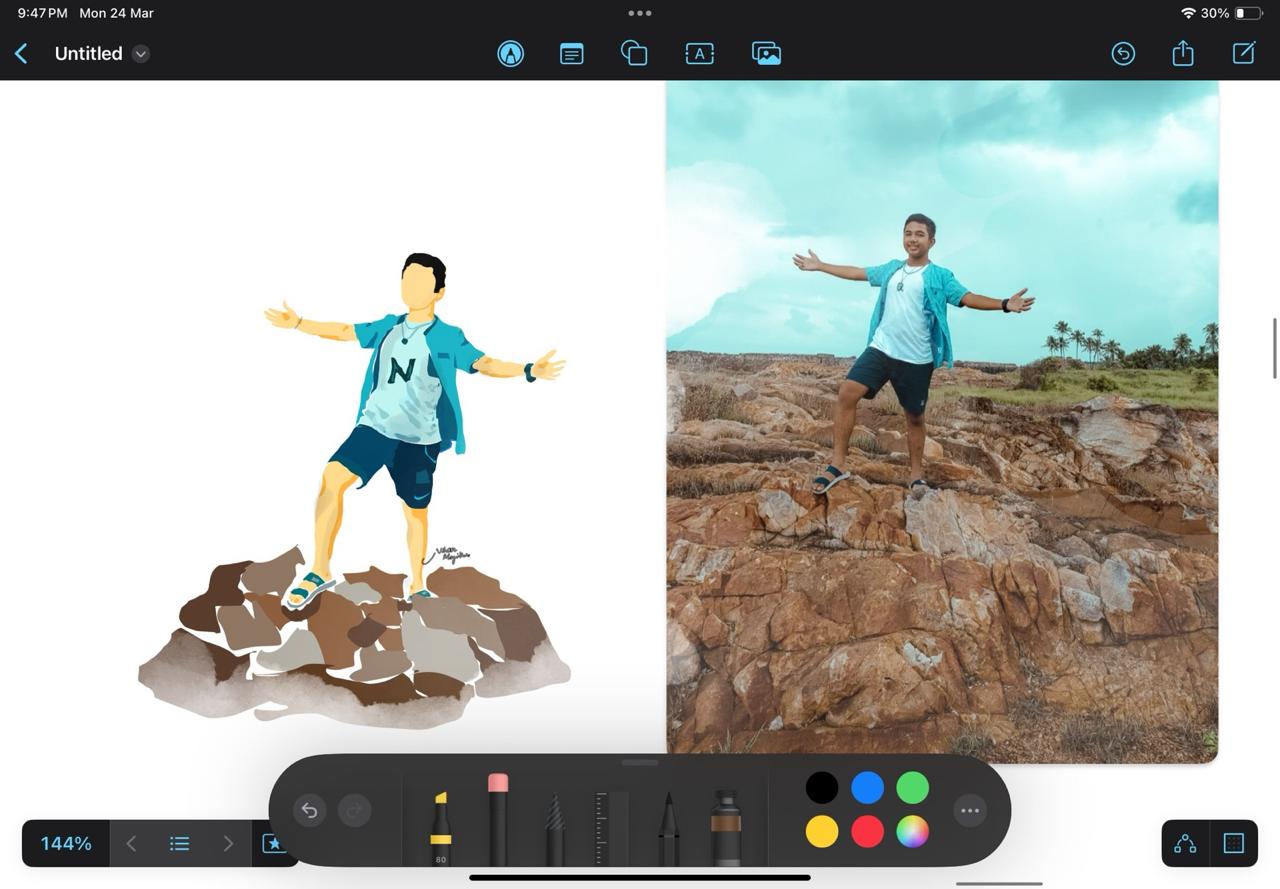Open the rainbow color picker wheel
Viewport: 1280px width, 889px height.
[913, 832]
